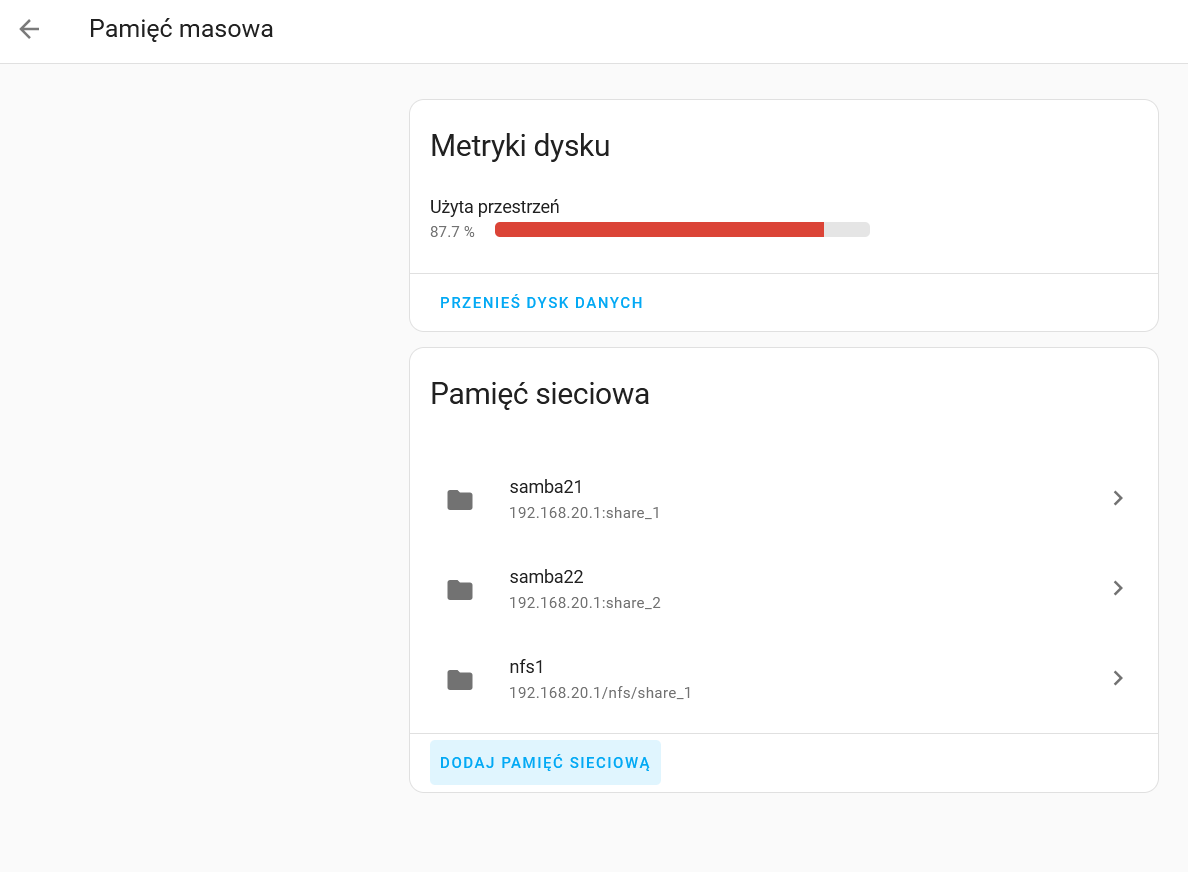This screenshot has height=872, width=1188.
Task: Click the Metryki dysku card heading
Action: (520, 146)
